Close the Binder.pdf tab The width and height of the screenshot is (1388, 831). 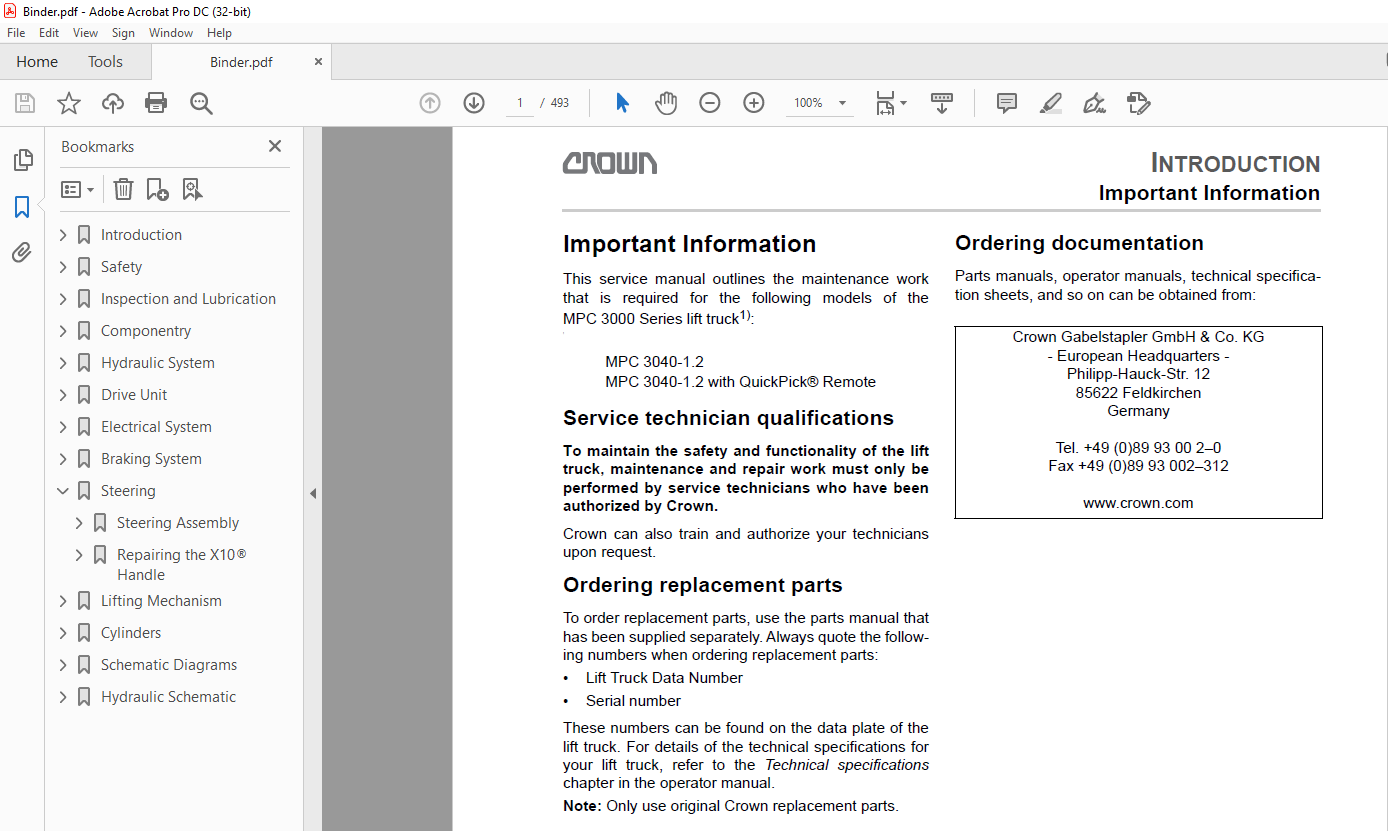(319, 62)
